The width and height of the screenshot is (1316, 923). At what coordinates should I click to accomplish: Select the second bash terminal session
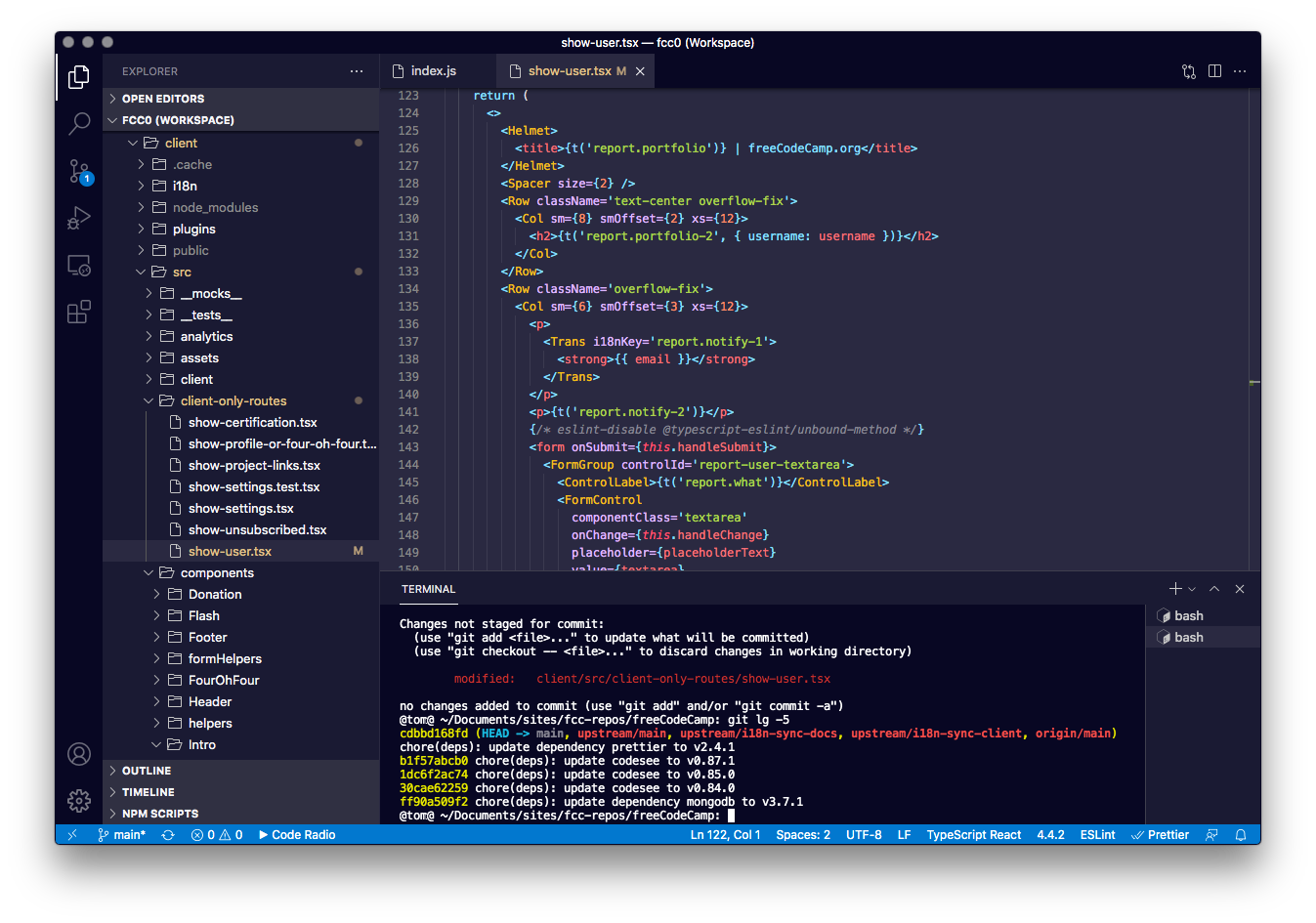click(x=1190, y=636)
